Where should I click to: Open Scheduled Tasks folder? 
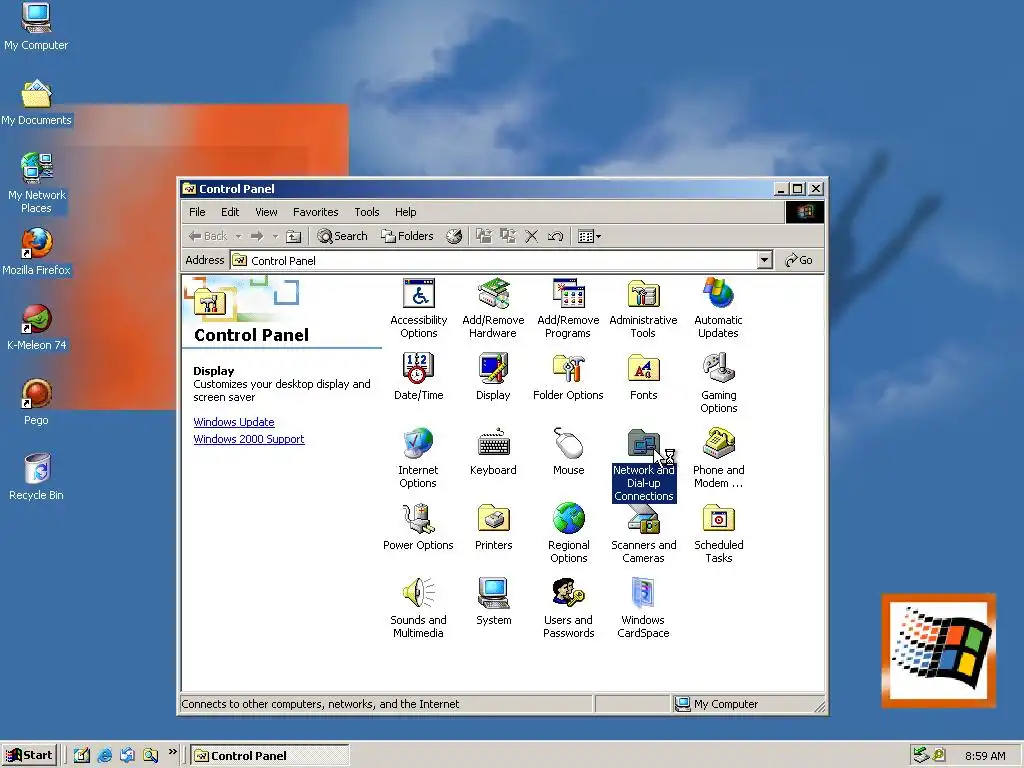tap(718, 534)
